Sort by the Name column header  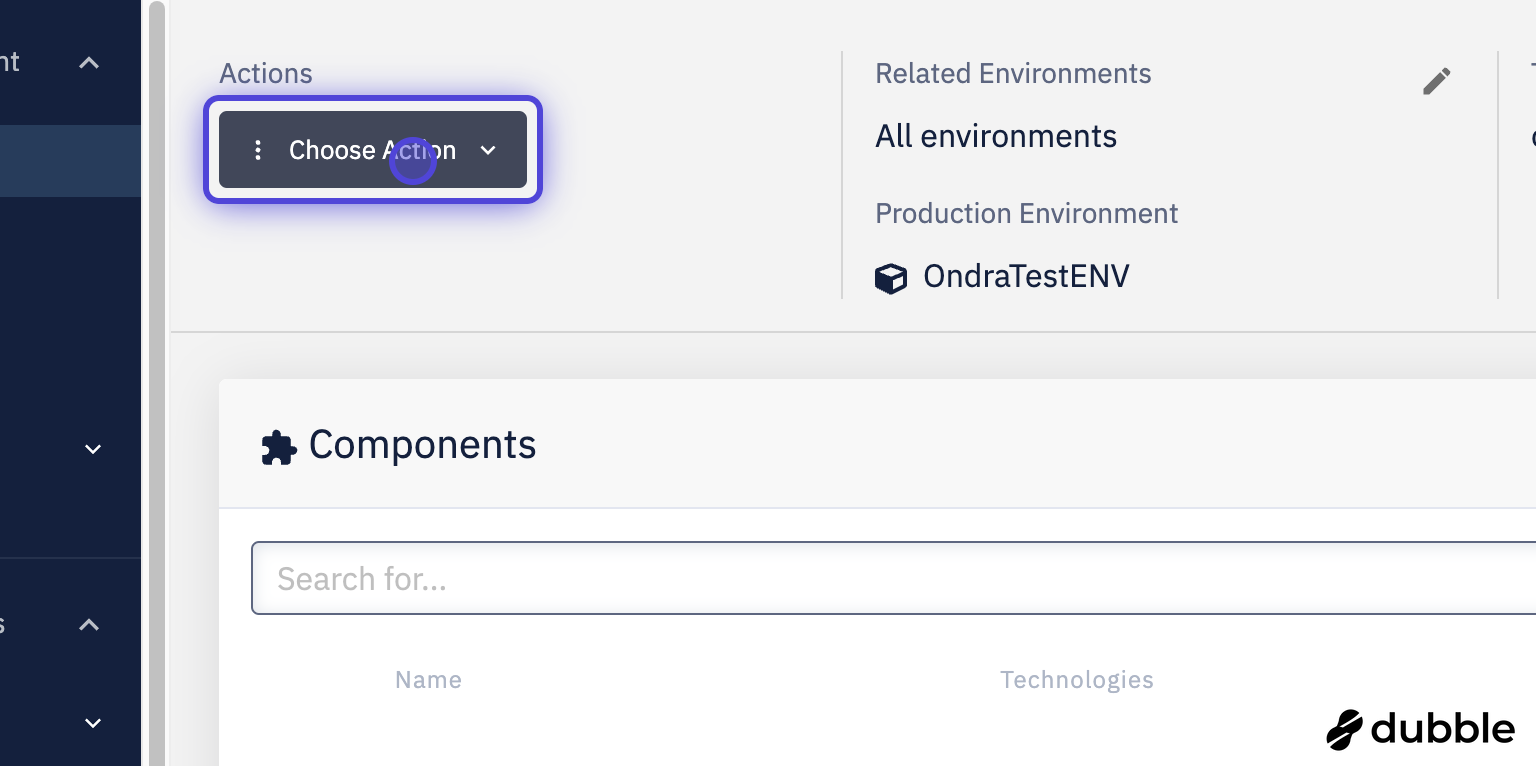[428, 680]
